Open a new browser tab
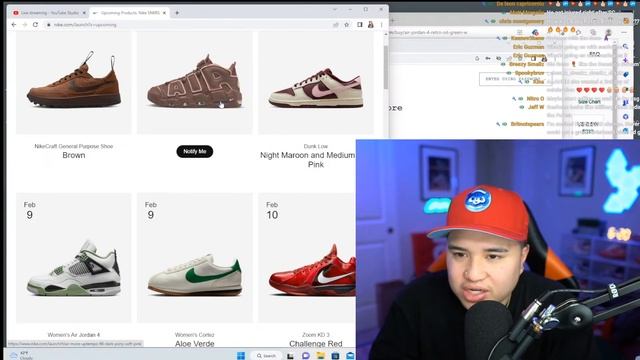Viewport: 640px width, 360px height. [177, 13]
